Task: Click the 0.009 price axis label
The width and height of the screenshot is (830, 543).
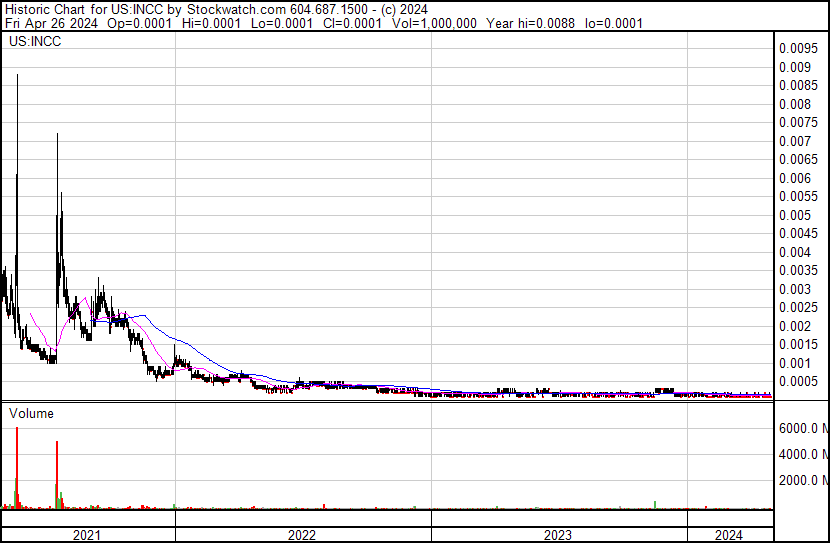Action: [795, 67]
